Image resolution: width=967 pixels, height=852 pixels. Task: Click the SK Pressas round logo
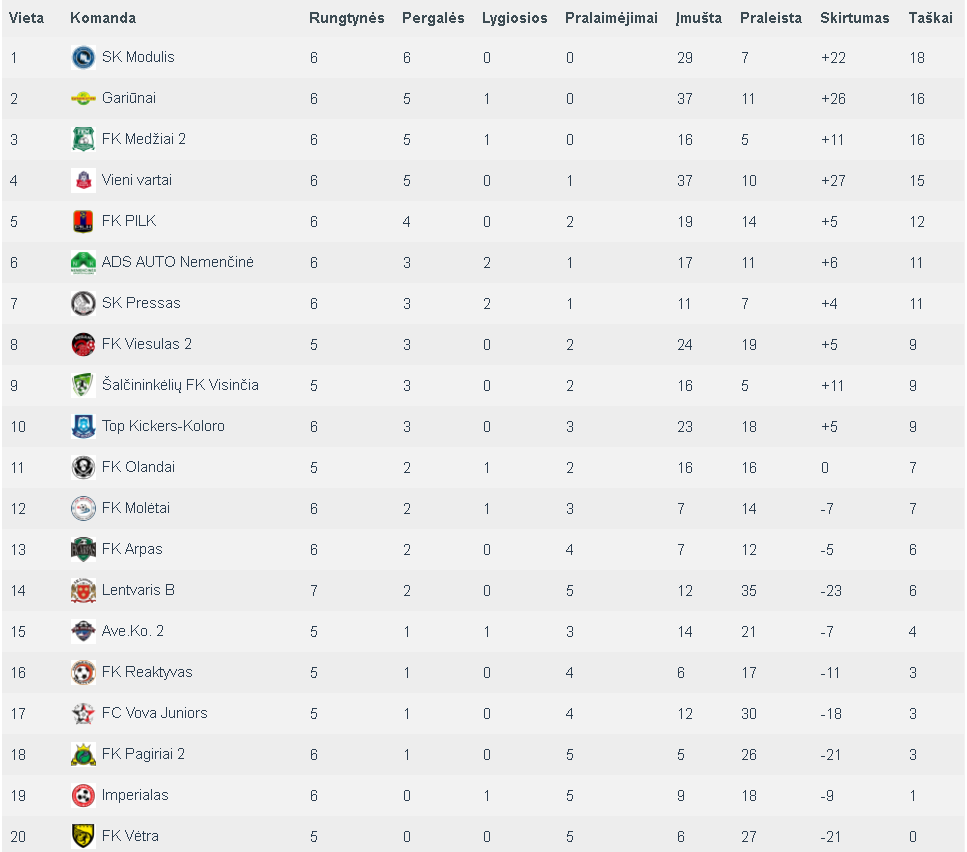click(83, 303)
